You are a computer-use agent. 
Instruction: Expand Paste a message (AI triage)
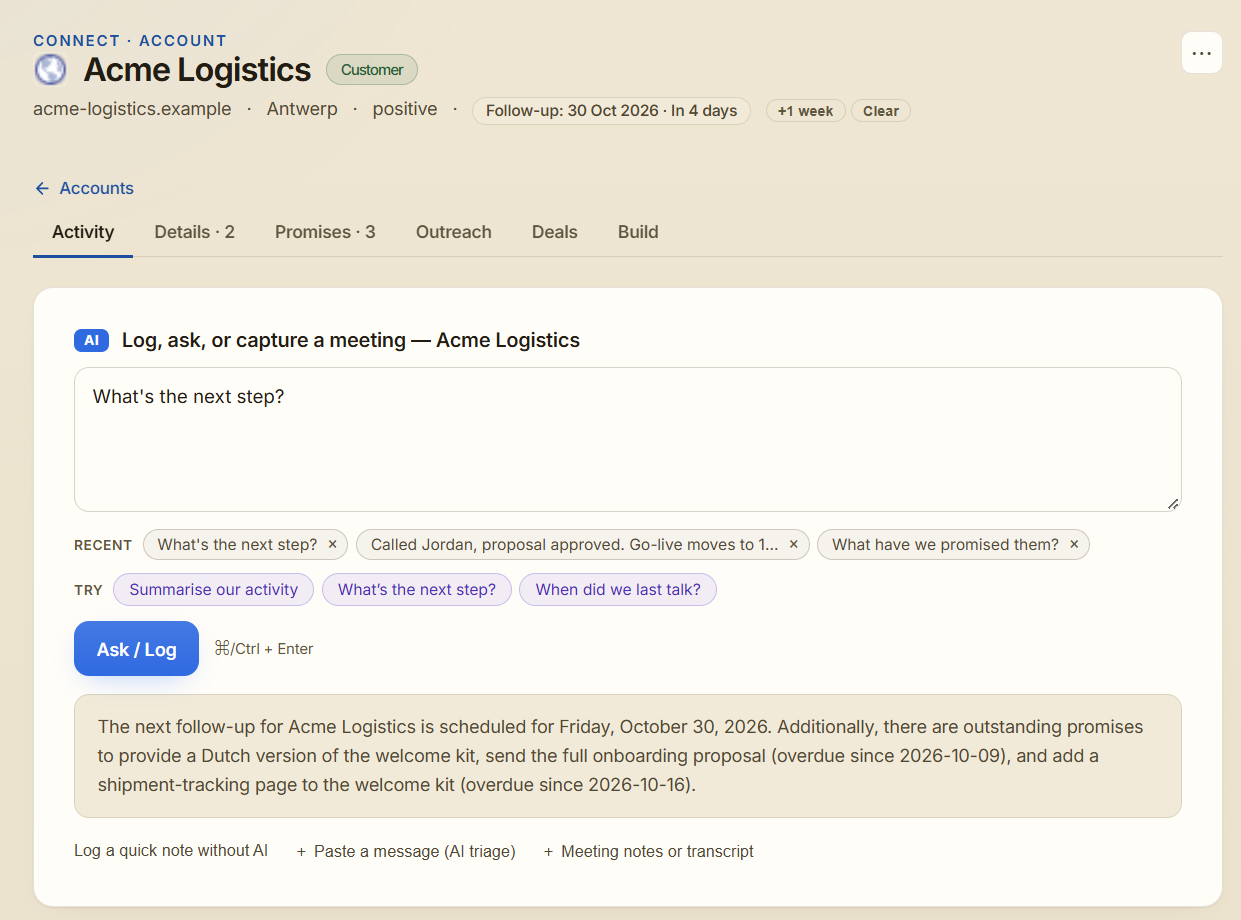(406, 852)
